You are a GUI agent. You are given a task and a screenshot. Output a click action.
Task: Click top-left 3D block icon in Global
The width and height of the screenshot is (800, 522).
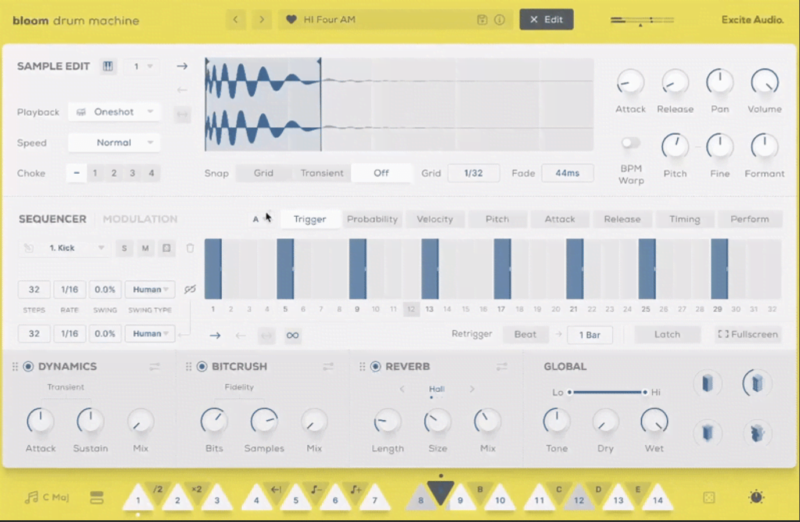(x=707, y=383)
